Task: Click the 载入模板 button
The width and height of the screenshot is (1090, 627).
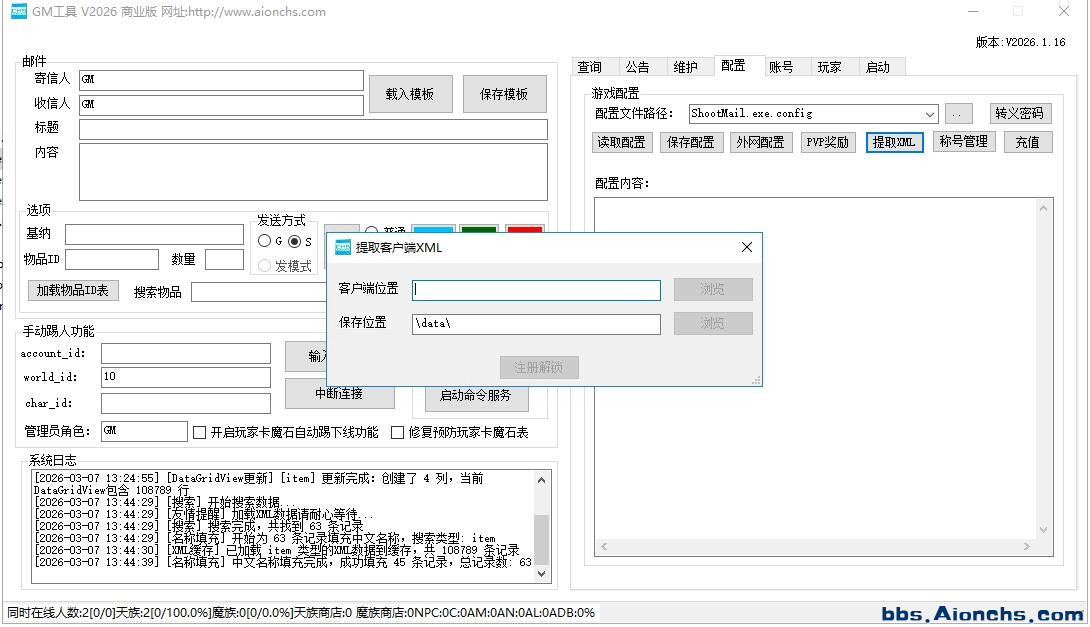Action: click(x=410, y=94)
